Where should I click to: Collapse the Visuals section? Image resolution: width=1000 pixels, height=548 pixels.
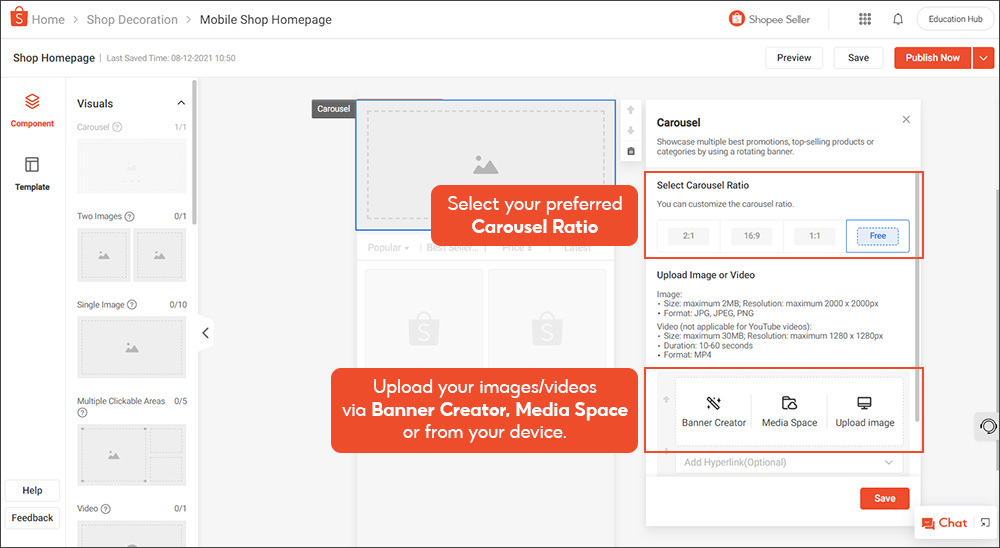[181, 103]
